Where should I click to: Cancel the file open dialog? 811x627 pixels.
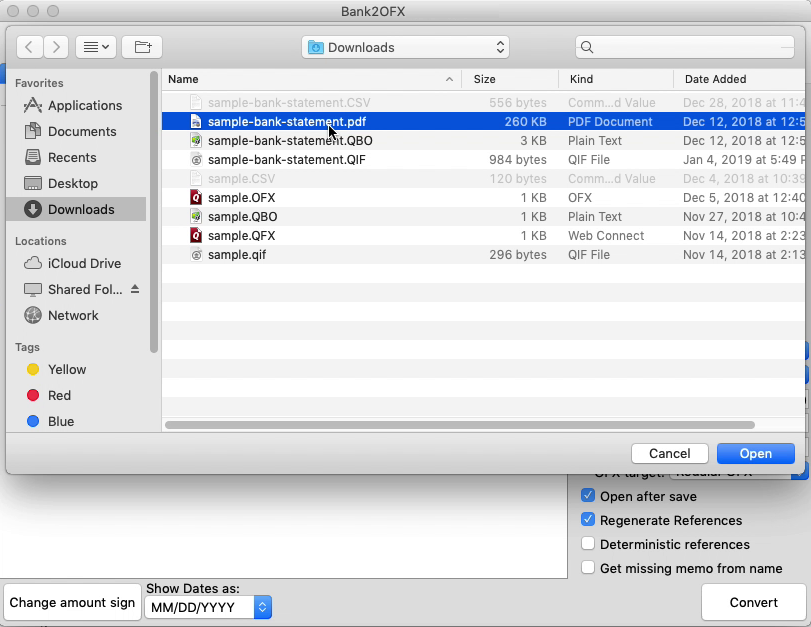coord(670,454)
